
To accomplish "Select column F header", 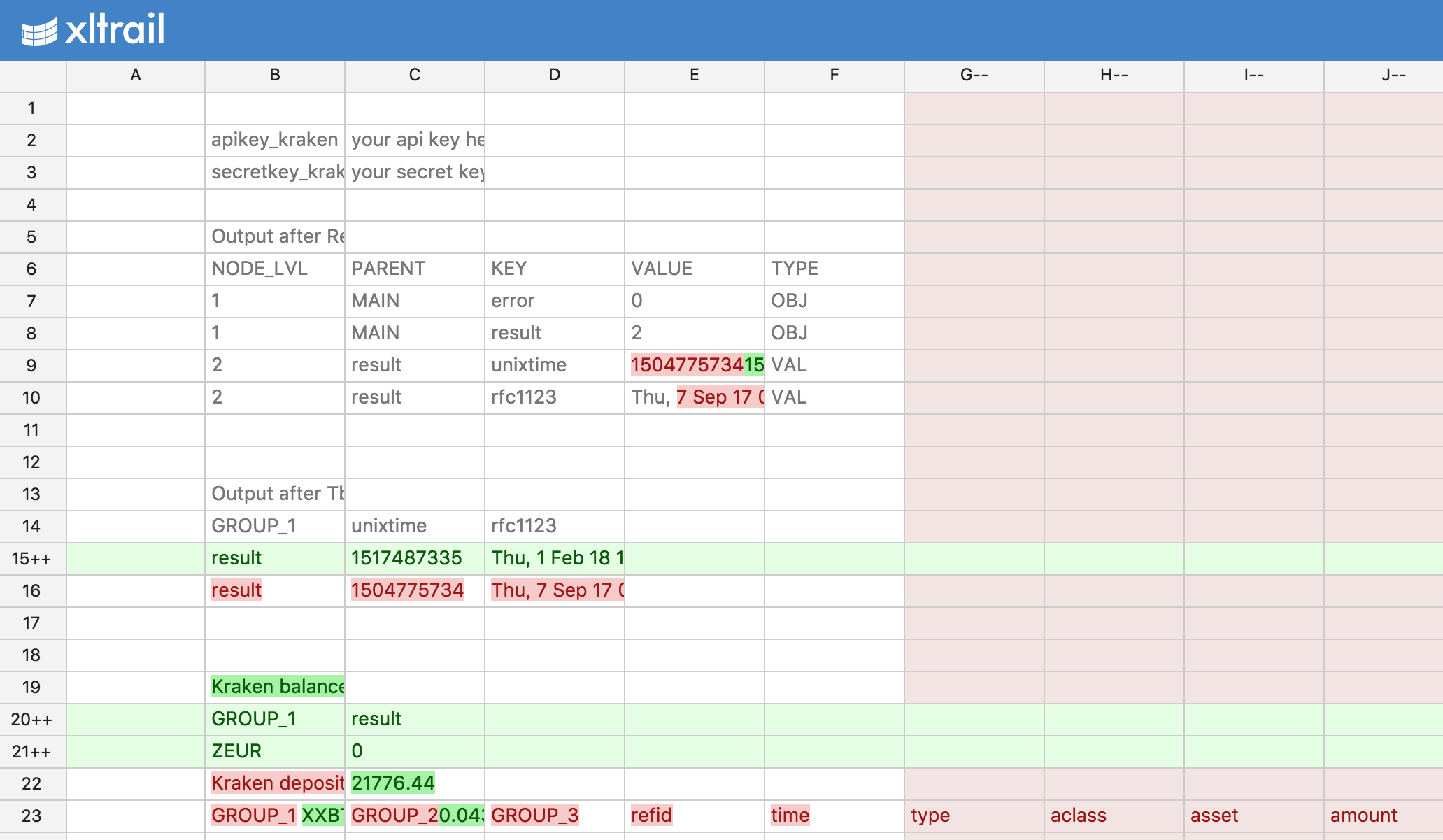I will click(834, 76).
